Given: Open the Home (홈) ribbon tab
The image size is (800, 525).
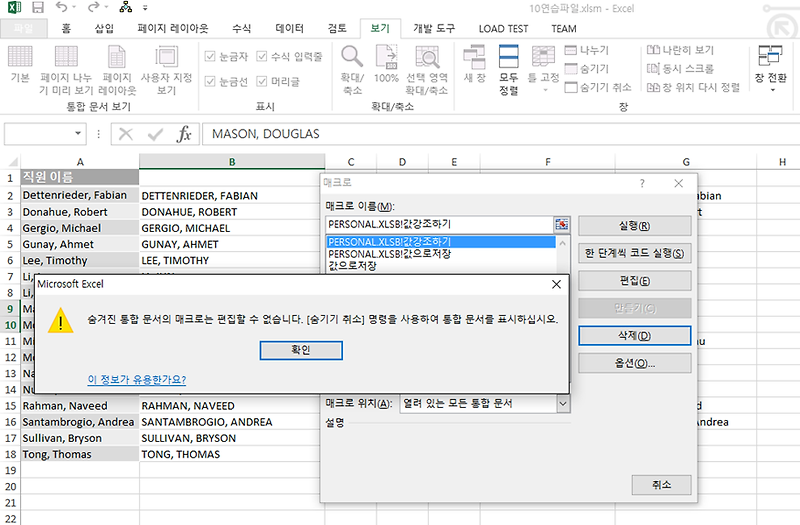Looking at the screenshot, I should pos(66,29).
